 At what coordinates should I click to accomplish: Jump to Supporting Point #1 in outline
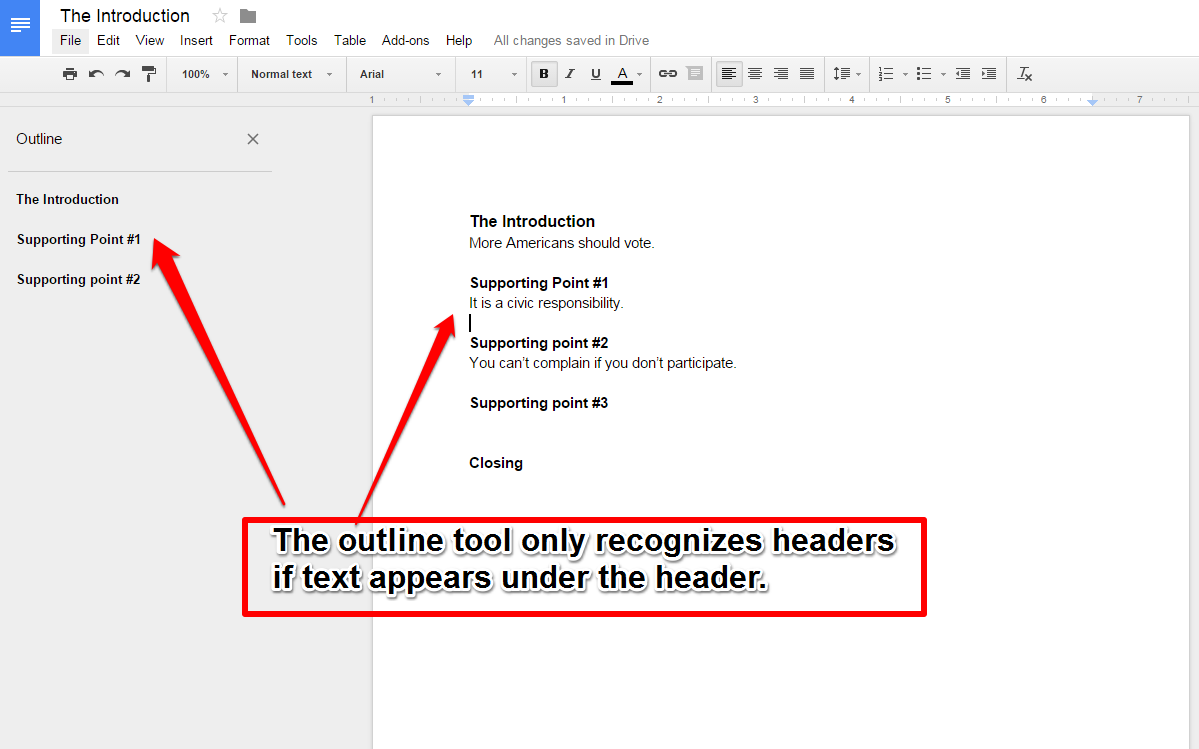click(x=78, y=239)
